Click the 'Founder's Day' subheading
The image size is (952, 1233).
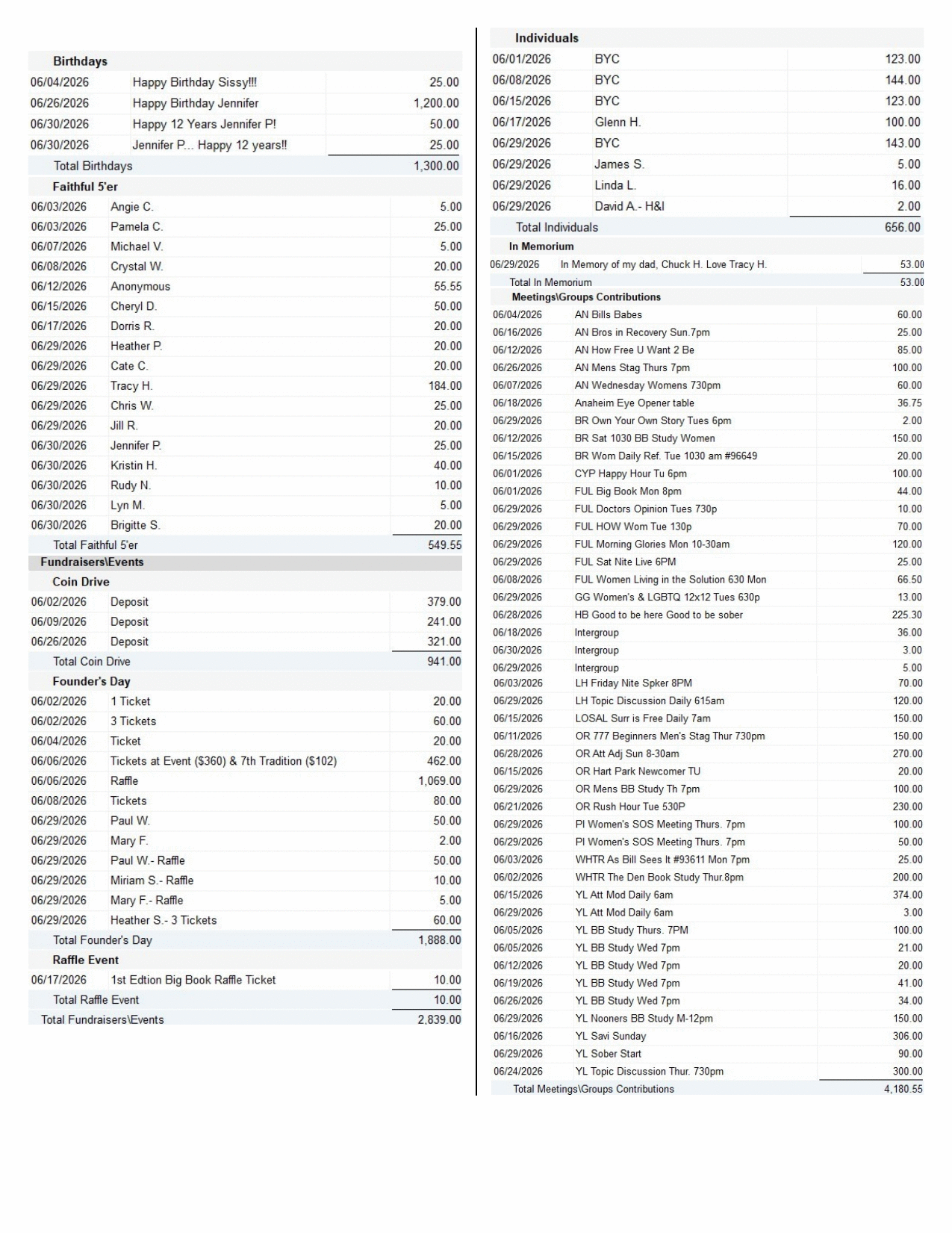point(91,681)
